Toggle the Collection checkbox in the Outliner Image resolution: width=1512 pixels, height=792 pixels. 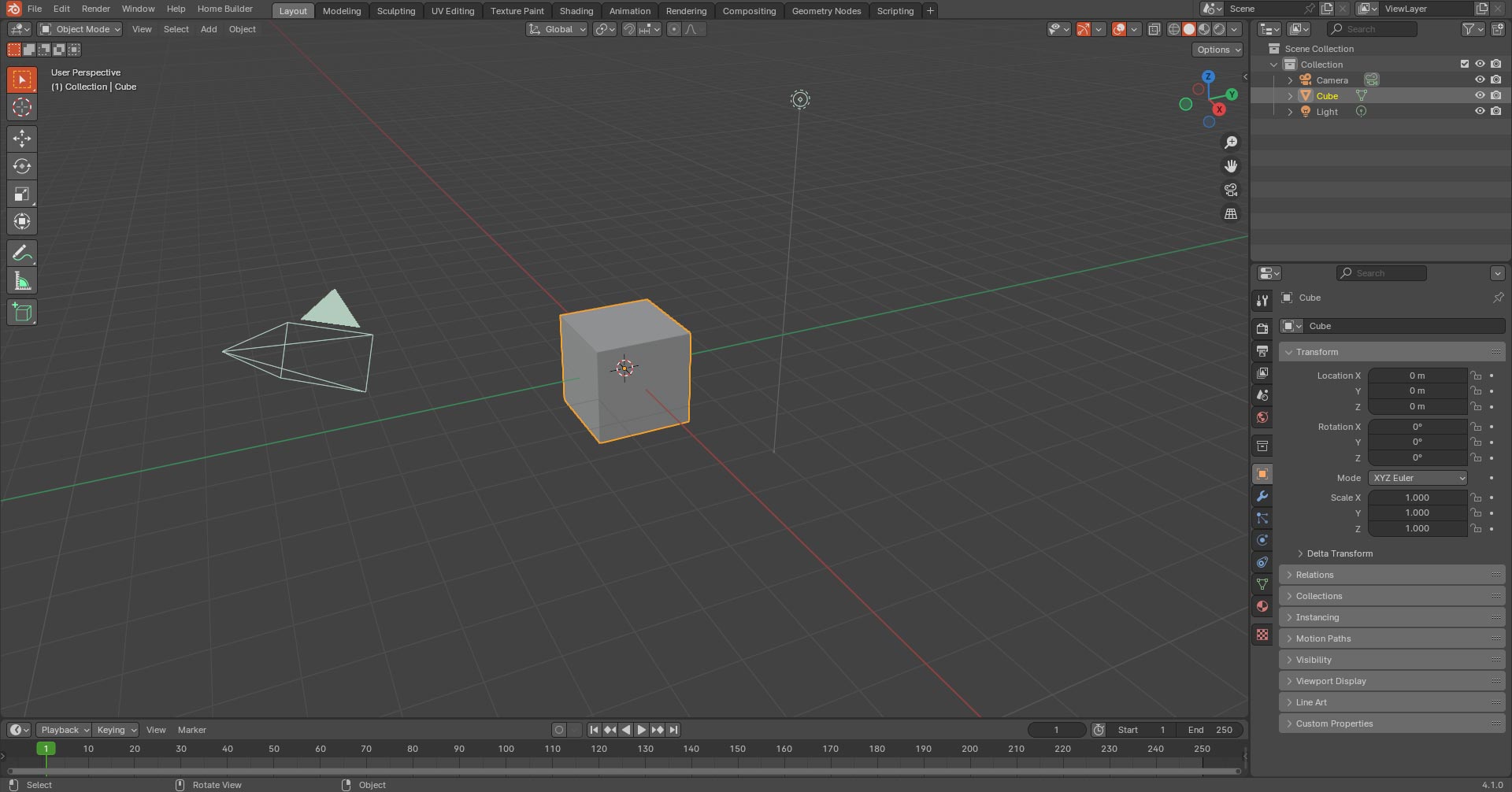[x=1465, y=64]
